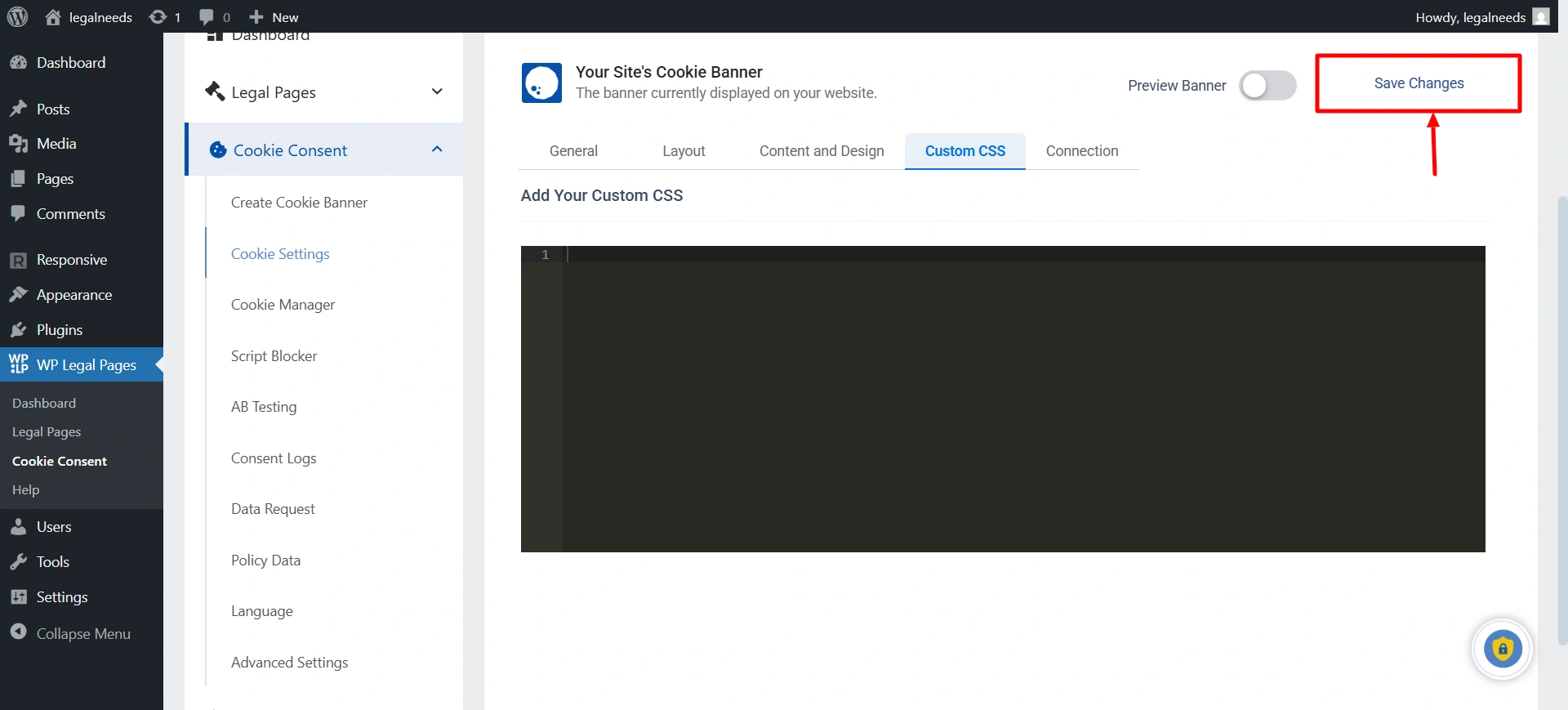Collapse the Cookie Consent section chevron
1568x710 pixels.
coord(437,150)
